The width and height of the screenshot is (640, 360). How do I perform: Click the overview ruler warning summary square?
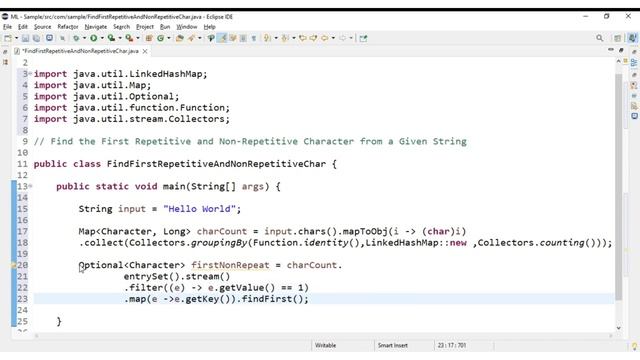click(626, 61)
